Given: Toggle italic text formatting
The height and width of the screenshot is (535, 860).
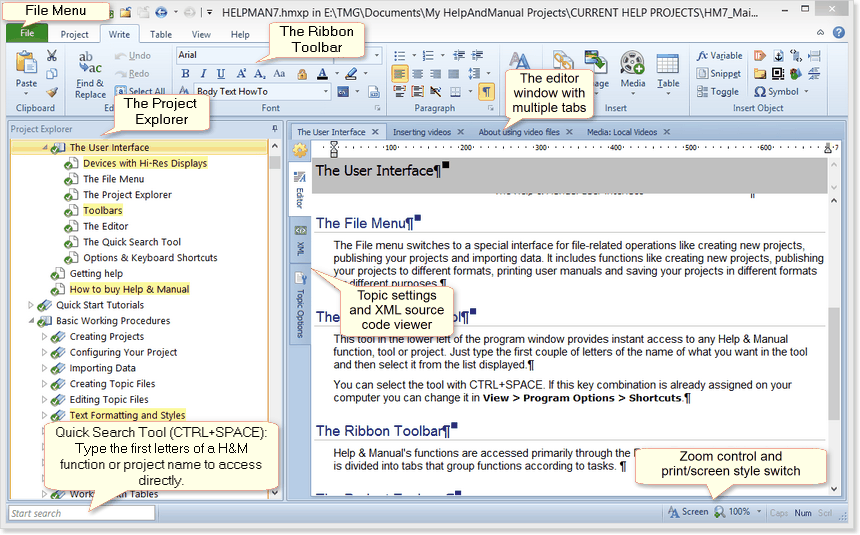Looking at the screenshot, I should click(204, 74).
